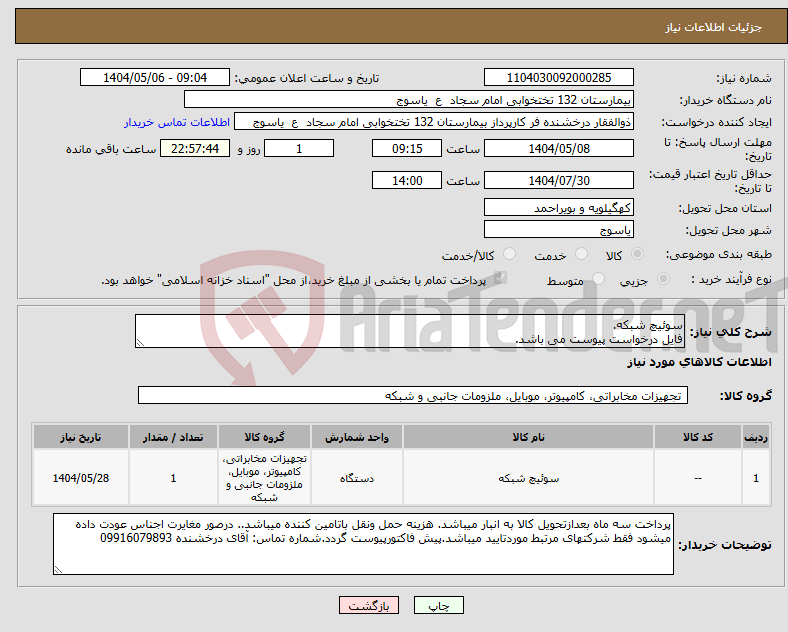788x632 pixels.
Task: Select the جزیی purchase type radio
Action: 663,279
